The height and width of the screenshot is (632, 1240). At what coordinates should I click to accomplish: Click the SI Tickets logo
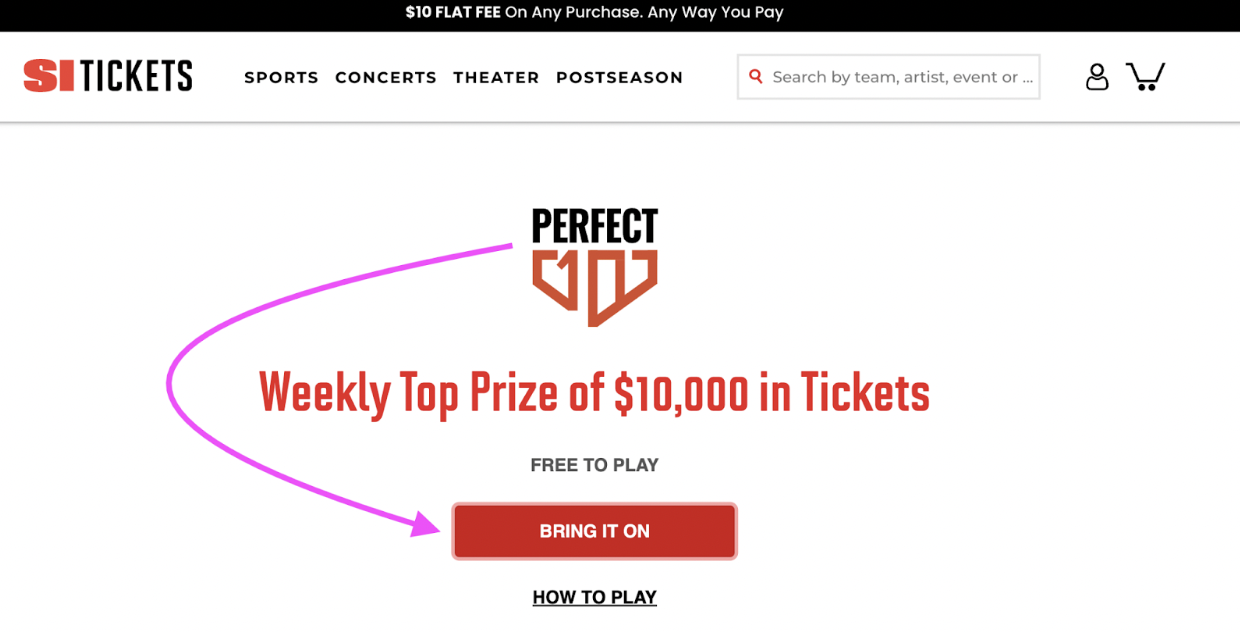click(x=108, y=75)
